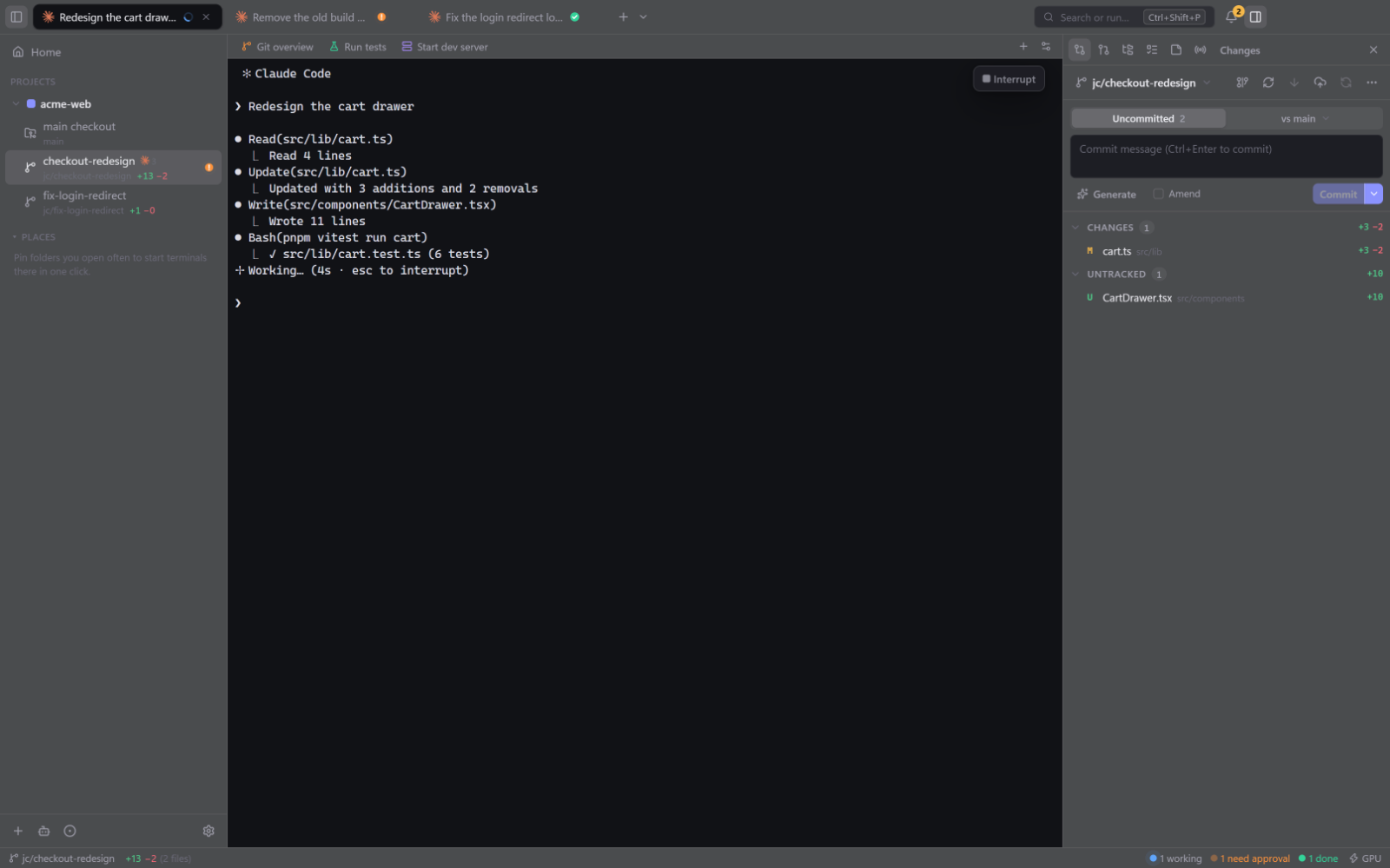Select the Redesign the cart drawer tab
The height and width of the screenshot is (868, 1390).
coord(117,17)
